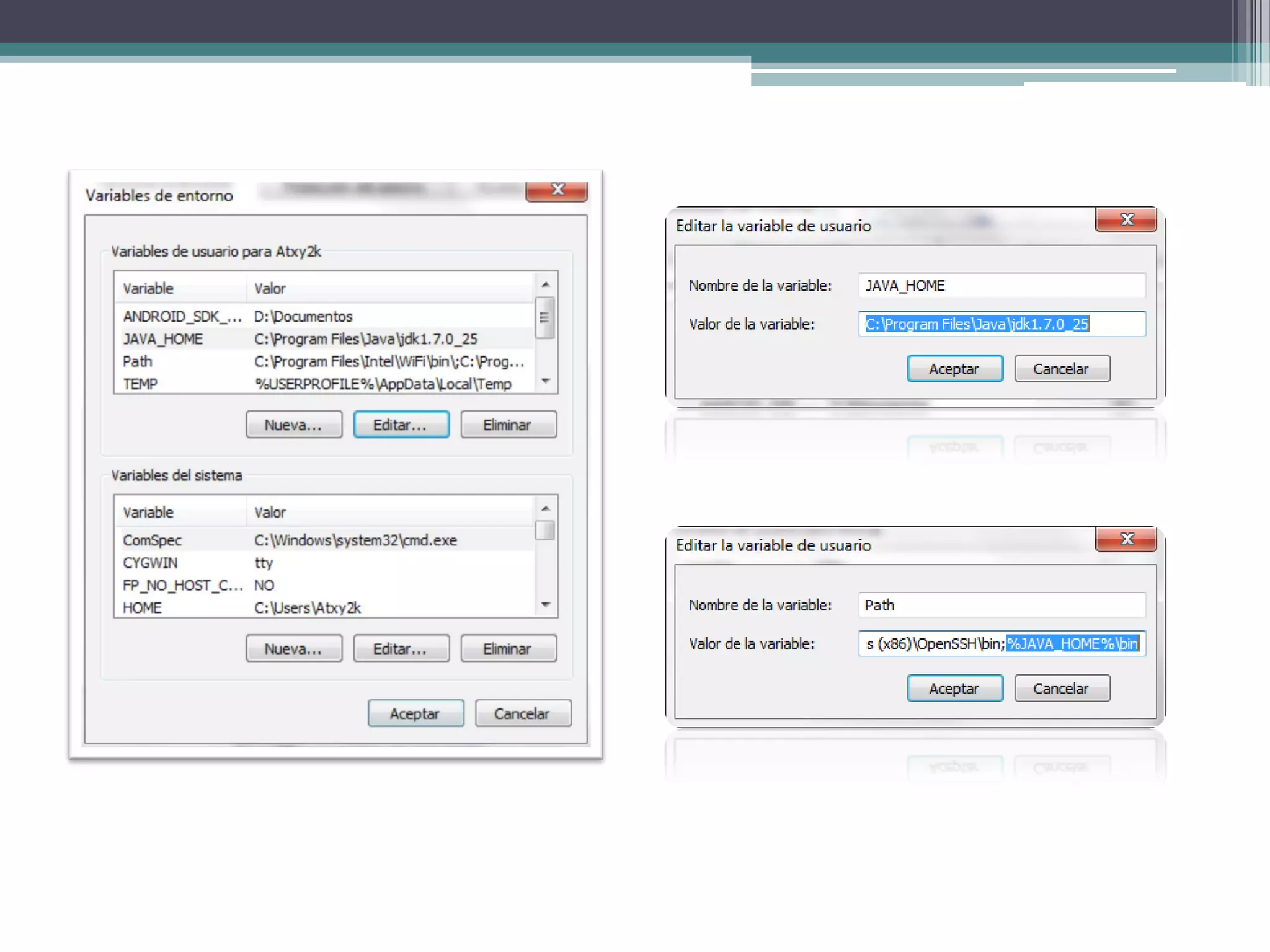
Task: Click Editar under system variables
Action: pos(401,648)
